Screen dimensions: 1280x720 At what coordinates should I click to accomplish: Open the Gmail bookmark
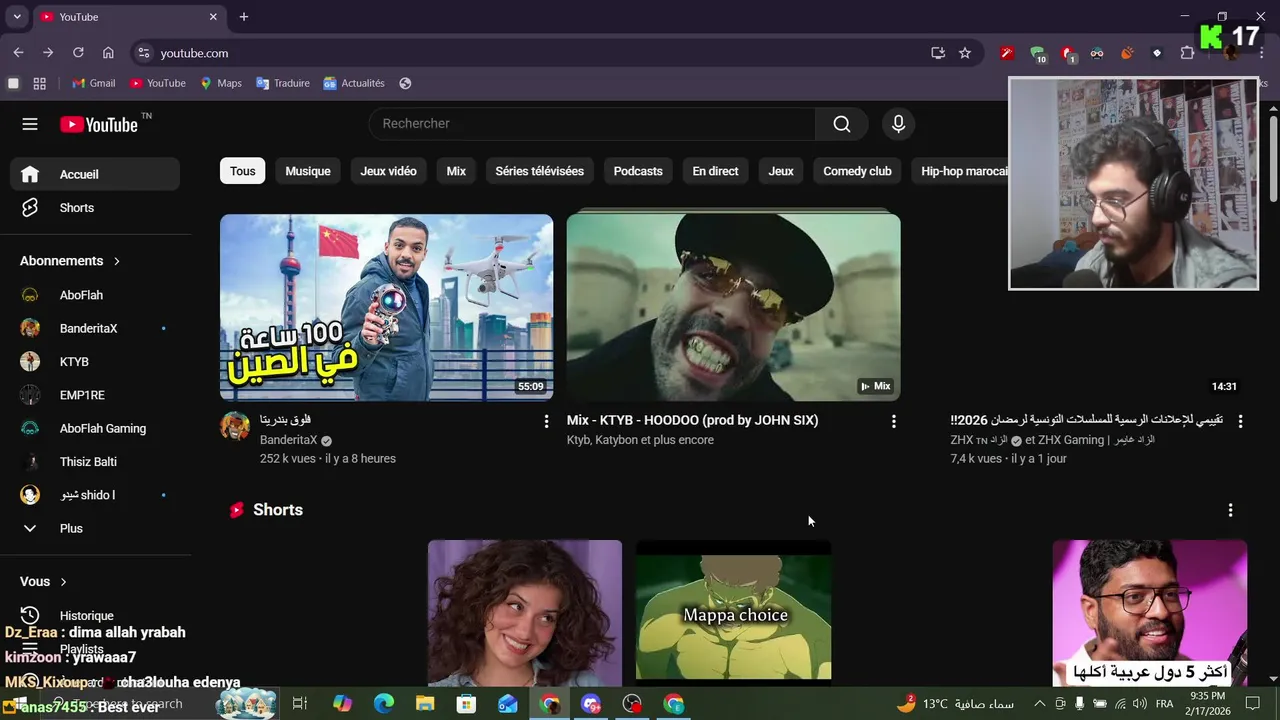tap(94, 83)
